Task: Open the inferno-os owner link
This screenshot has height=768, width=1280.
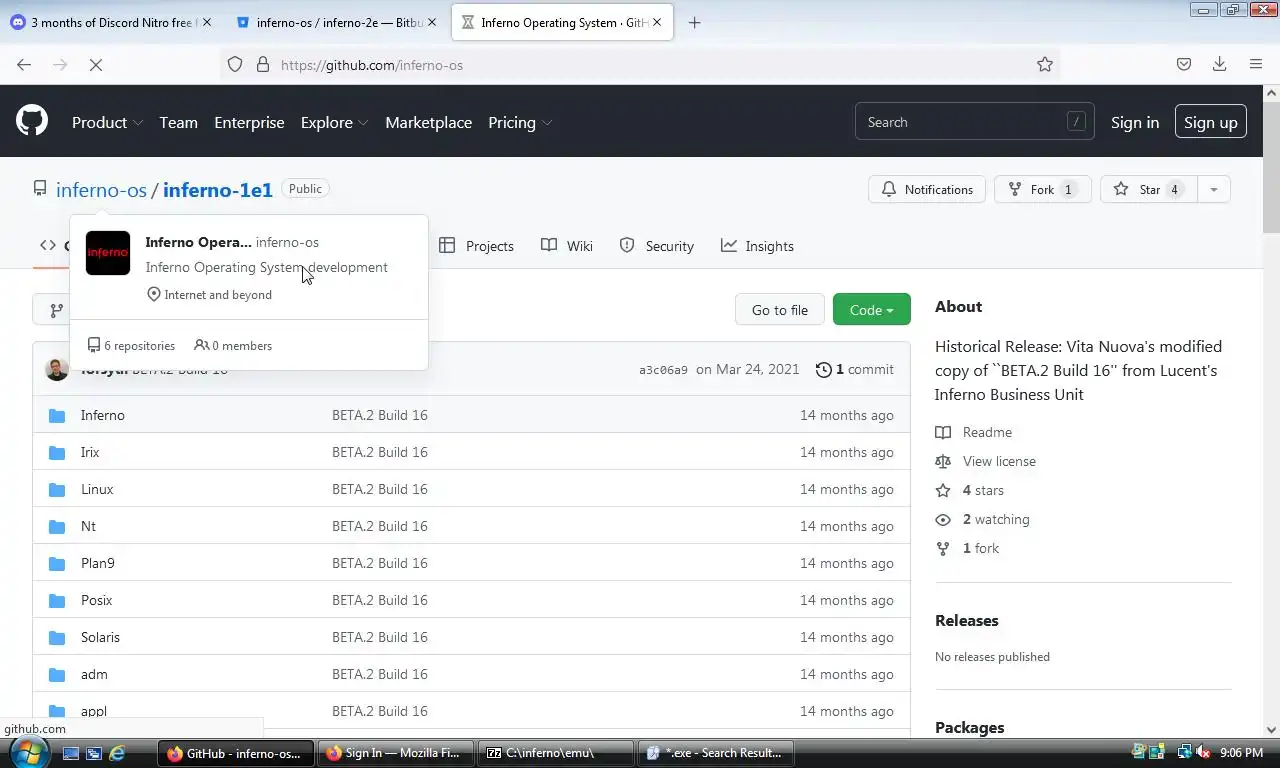Action: pos(101,190)
